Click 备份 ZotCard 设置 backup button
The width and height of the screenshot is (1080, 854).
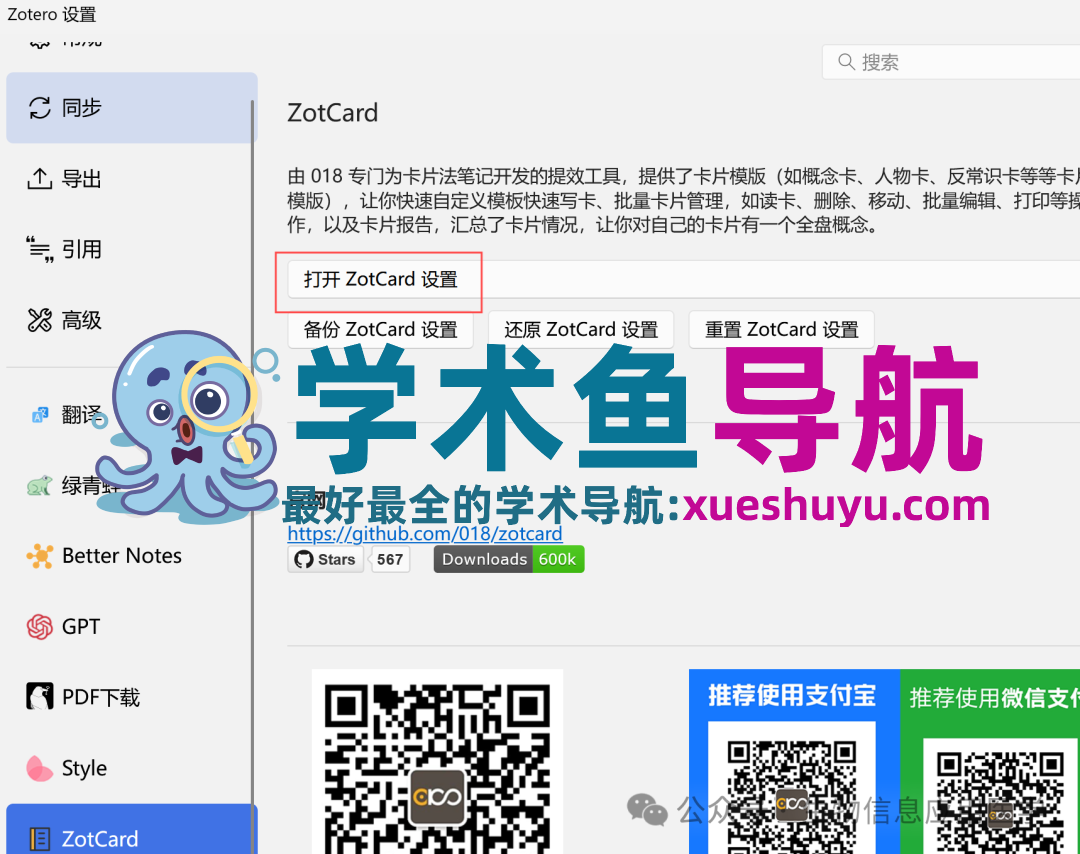pos(381,330)
